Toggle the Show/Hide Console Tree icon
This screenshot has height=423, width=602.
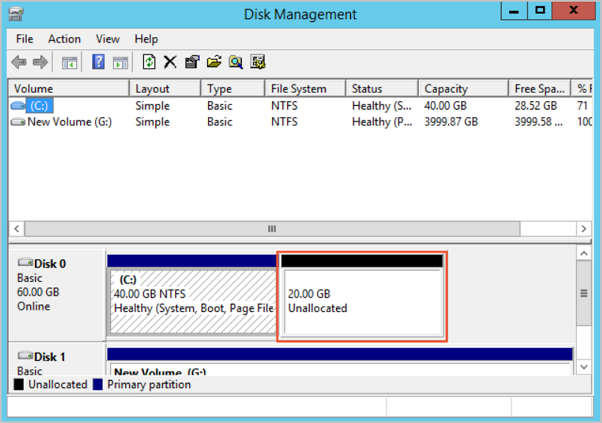click(x=69, y=62)
